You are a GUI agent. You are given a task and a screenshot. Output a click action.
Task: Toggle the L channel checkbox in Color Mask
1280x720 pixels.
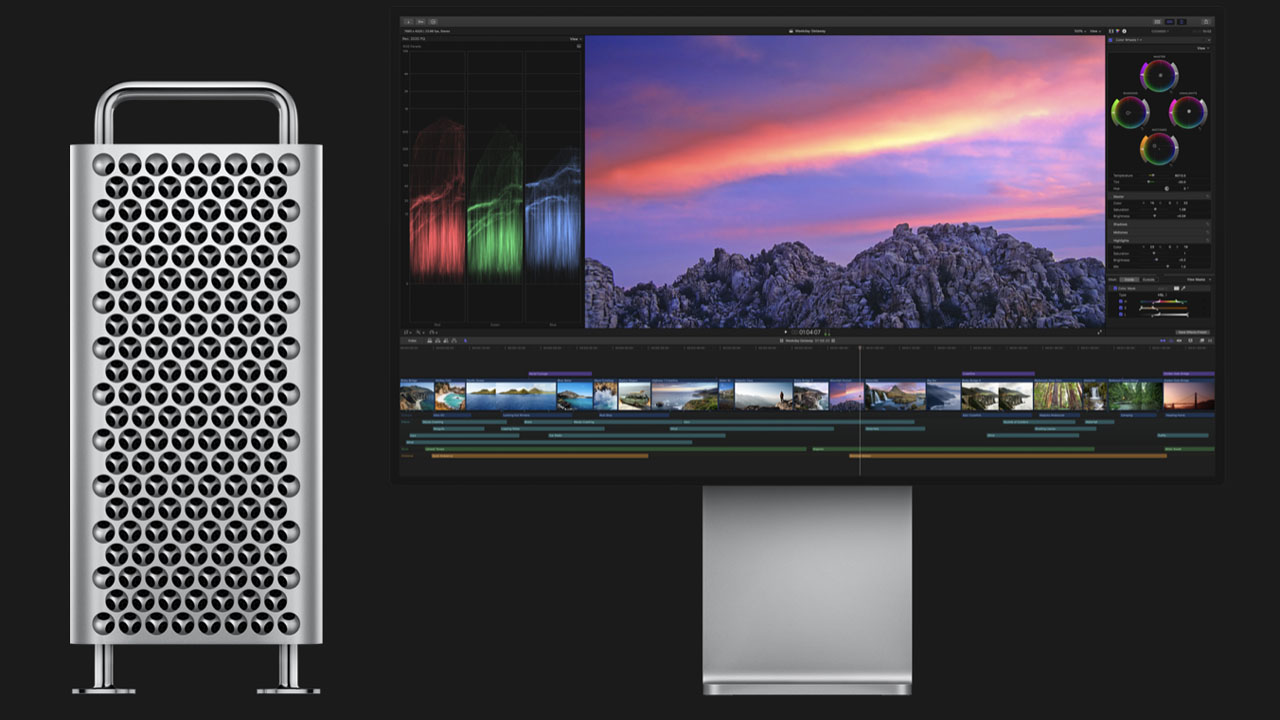(x=1121, y=314)
